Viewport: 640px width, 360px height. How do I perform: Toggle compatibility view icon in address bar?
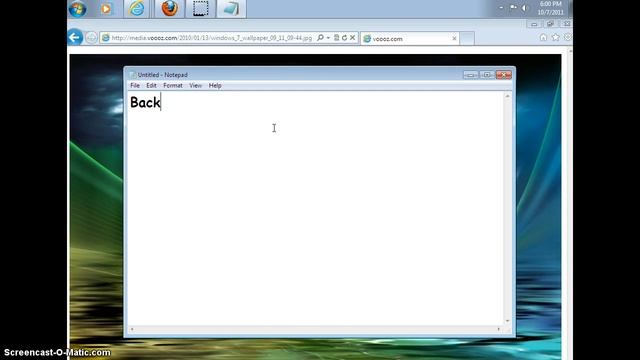click(x=336, y=38)
